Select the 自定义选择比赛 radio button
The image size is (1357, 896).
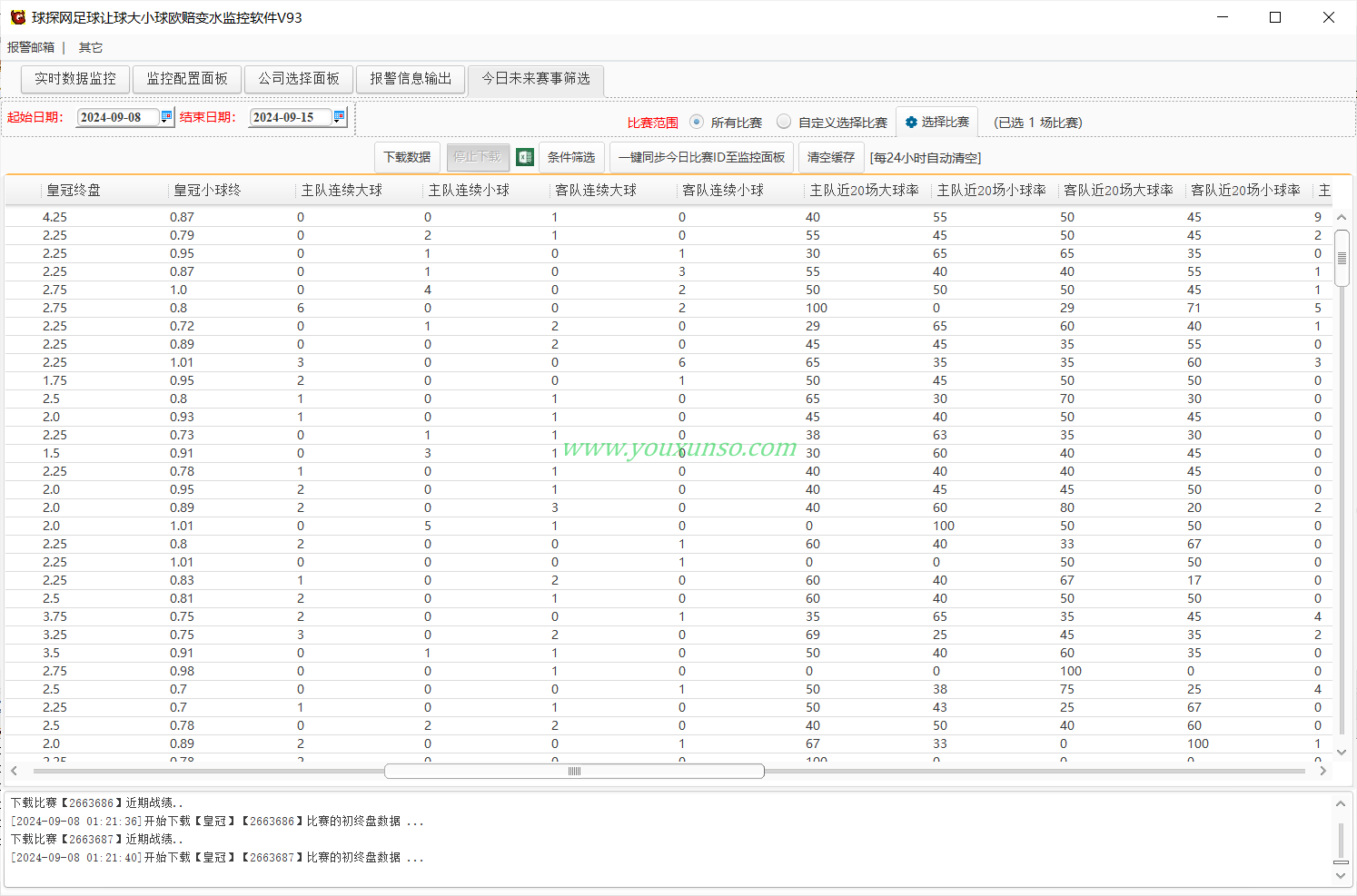[784, 122]
